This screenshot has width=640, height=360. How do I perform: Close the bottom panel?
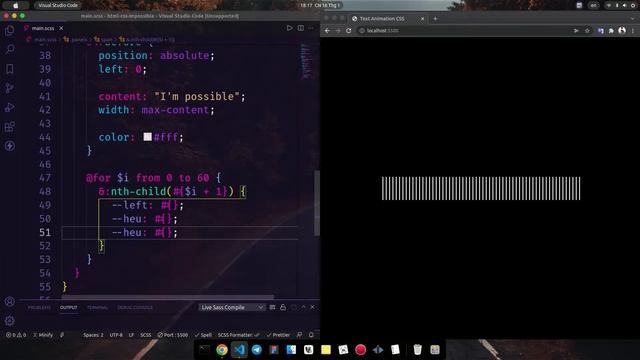[313, 307]
